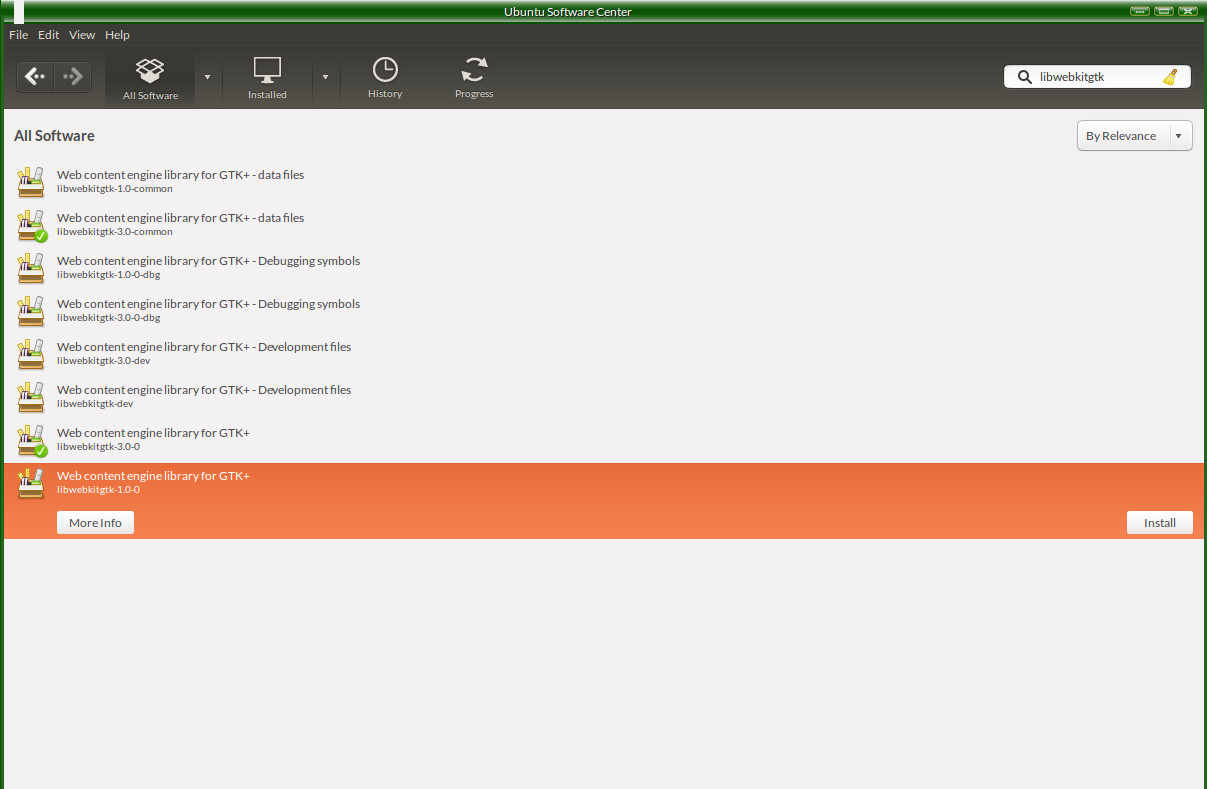Clear search with the broom icon

1170,77
